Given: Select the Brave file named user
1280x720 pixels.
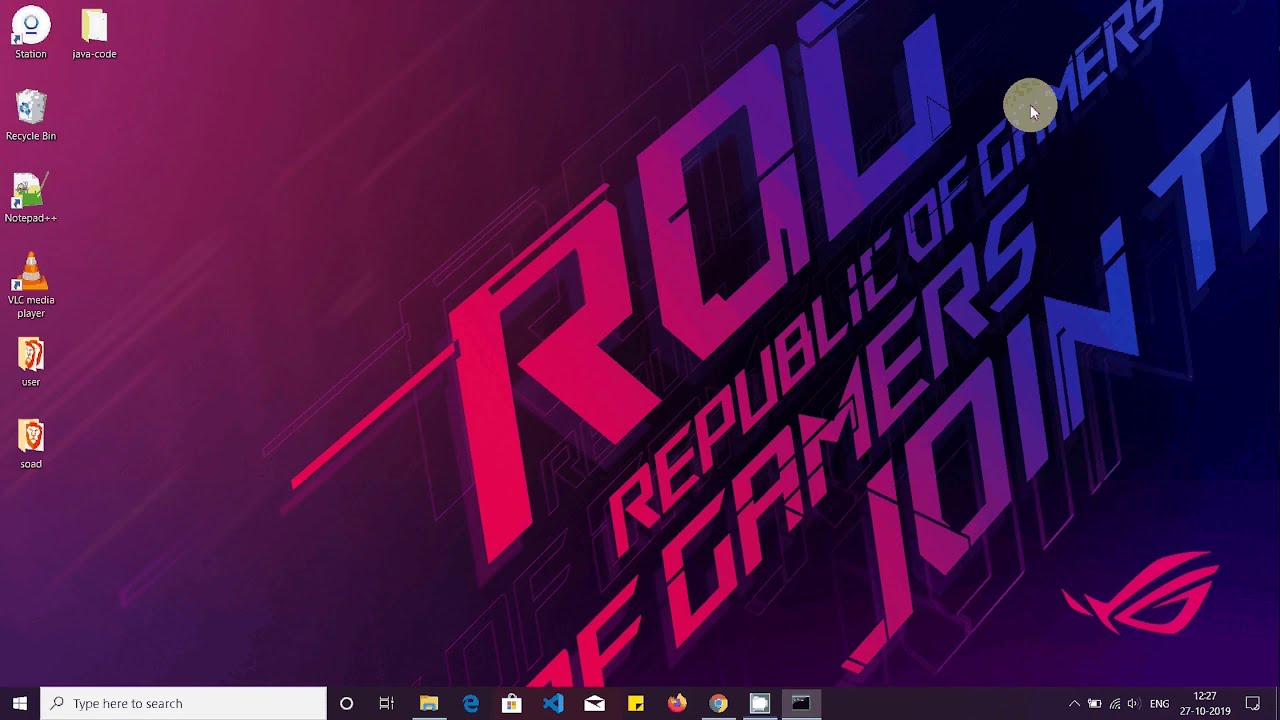Looking at the screenshot, I should tap(31, 361).
